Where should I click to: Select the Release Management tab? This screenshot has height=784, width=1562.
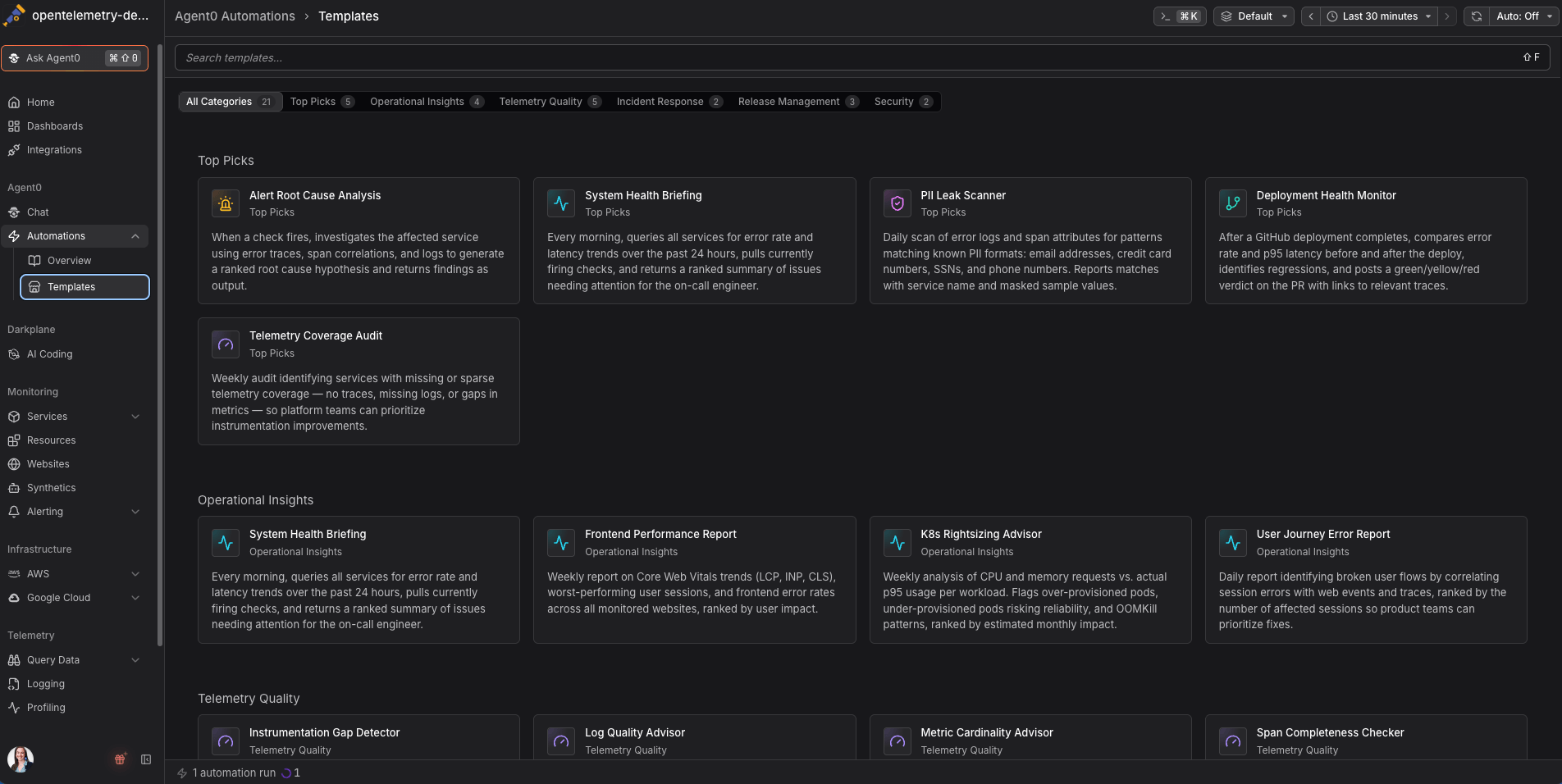[798, 102]
